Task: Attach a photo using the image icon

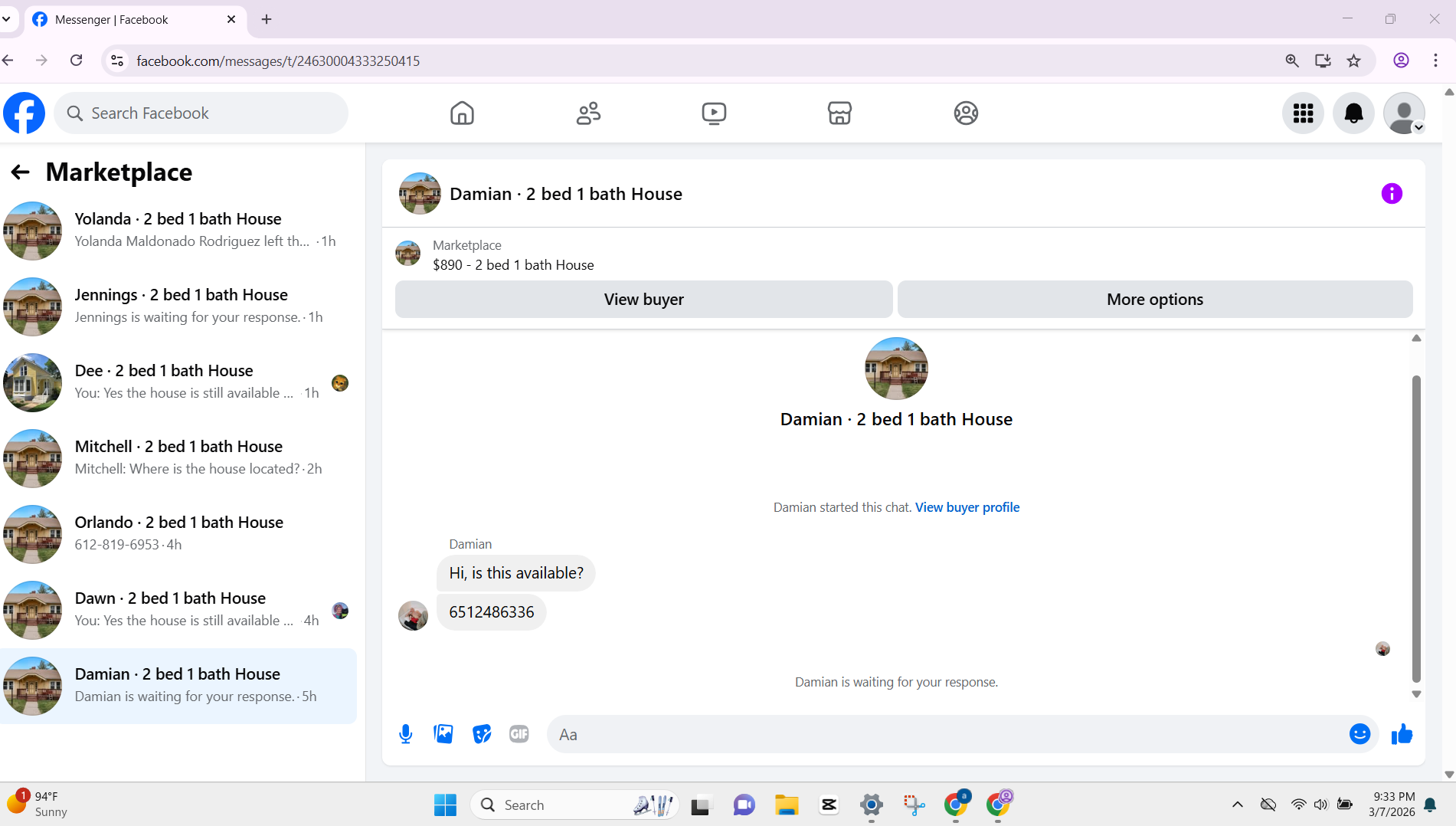Action: pyautogui.click(x=443, y=734)
